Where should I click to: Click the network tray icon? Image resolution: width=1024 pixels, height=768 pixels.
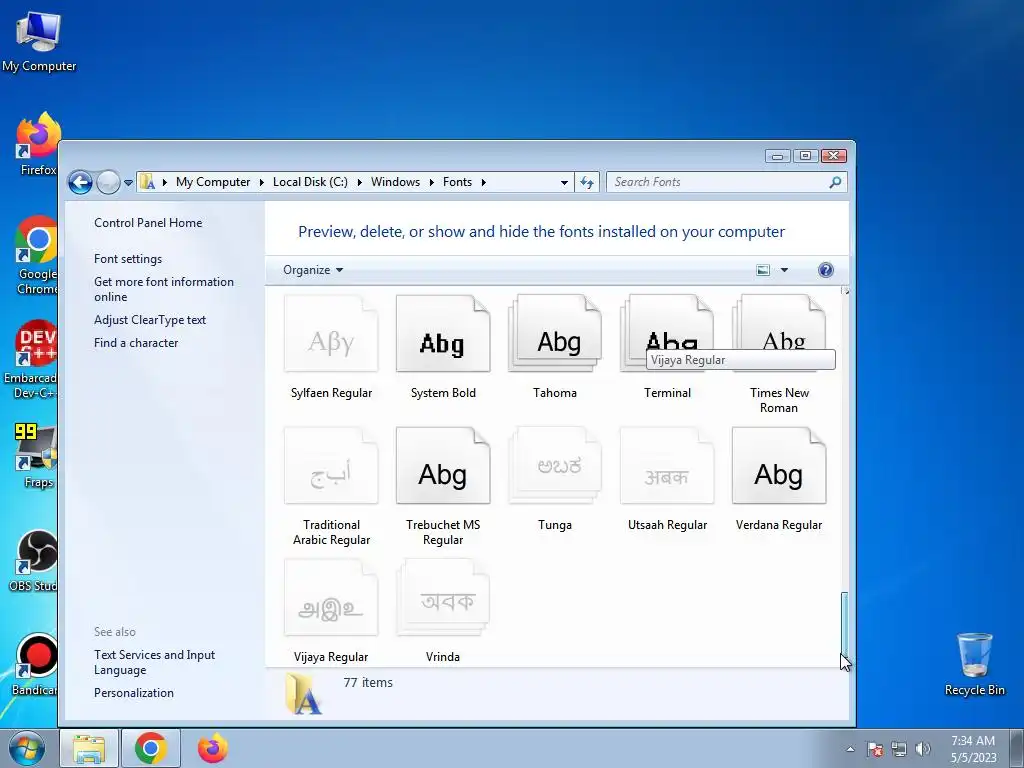(x=899, y=749)
